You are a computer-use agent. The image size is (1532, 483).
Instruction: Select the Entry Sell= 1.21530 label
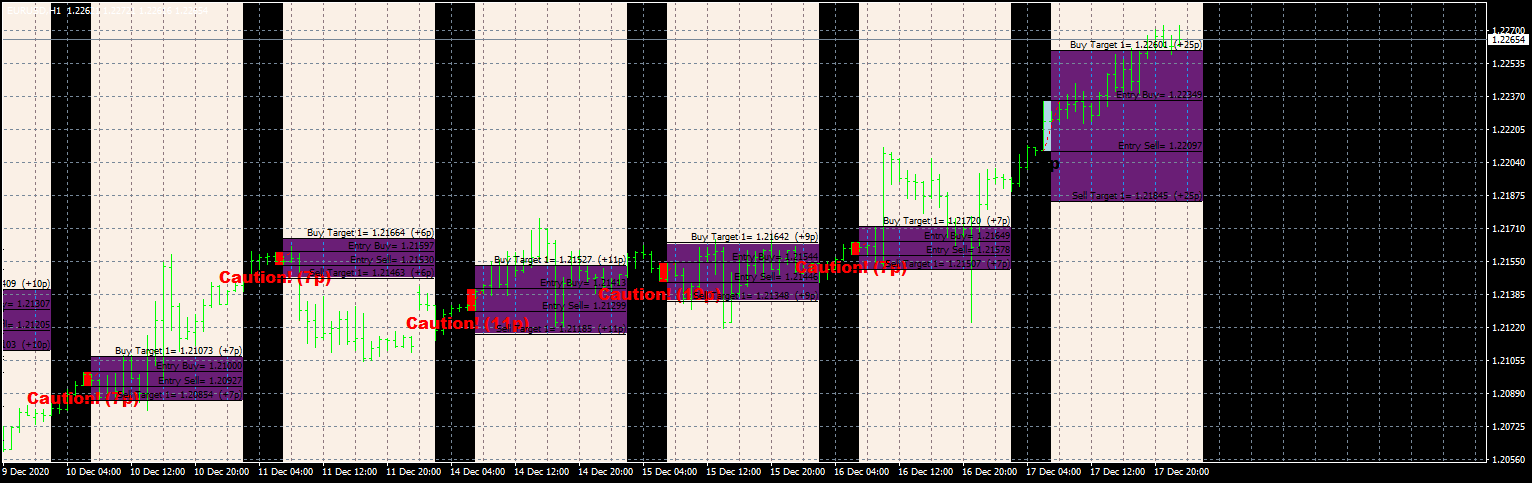tap(392, 260)
